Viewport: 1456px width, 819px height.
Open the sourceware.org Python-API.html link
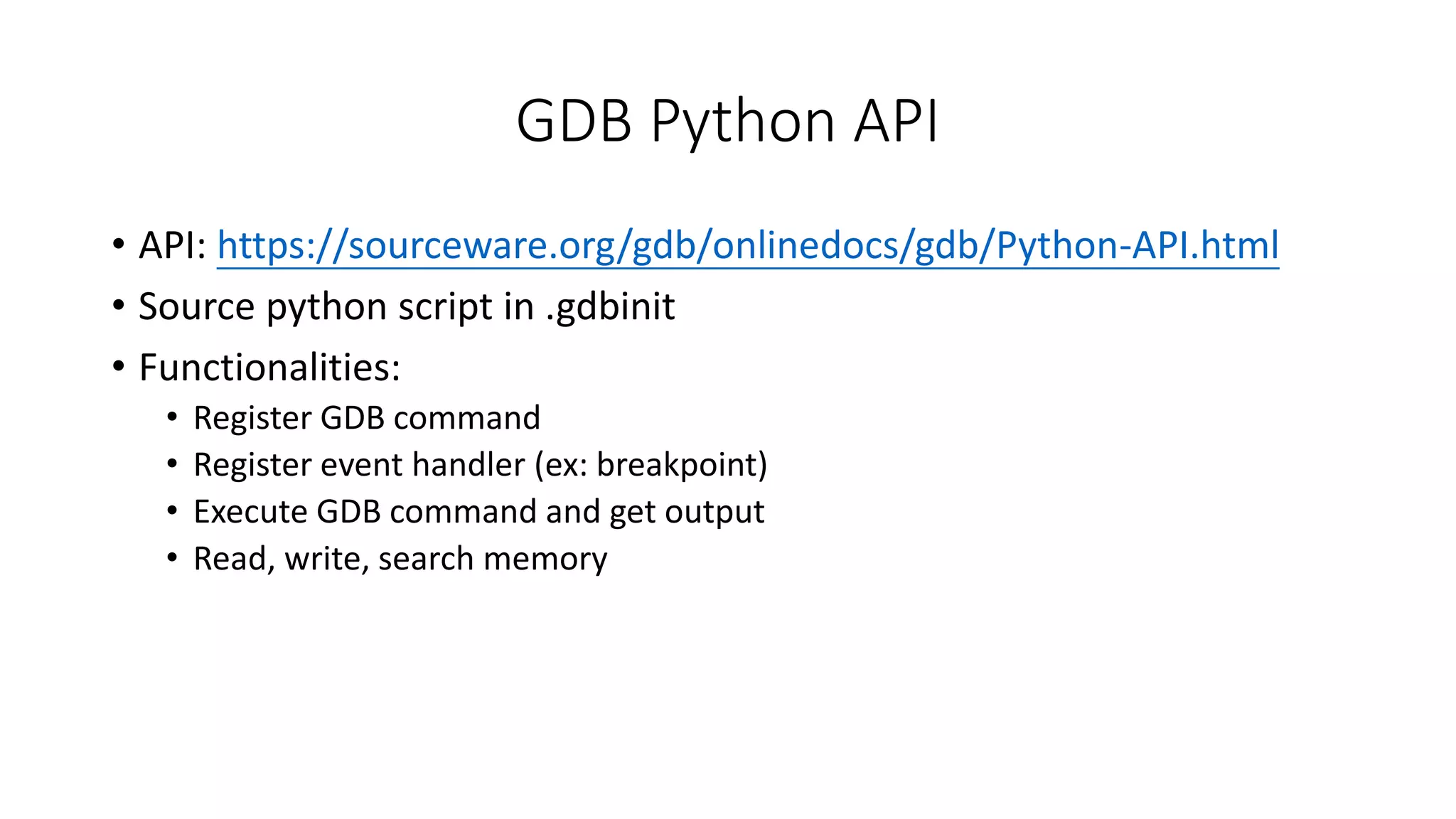point(748,246)
